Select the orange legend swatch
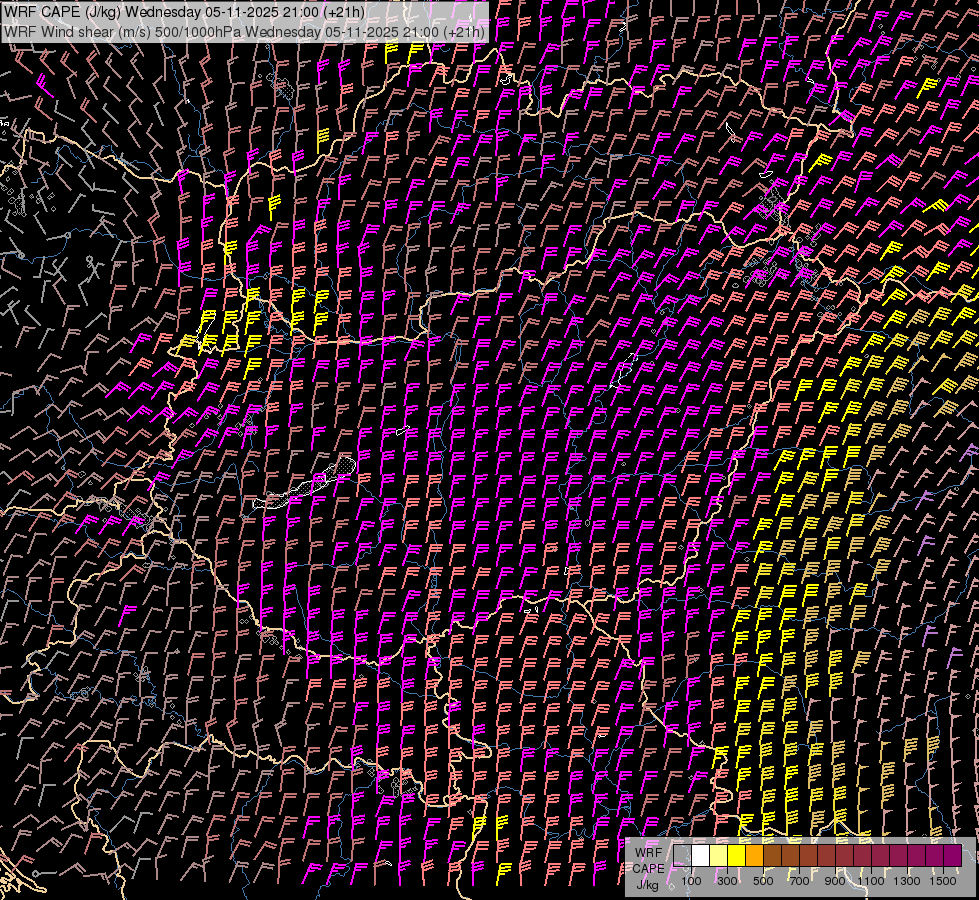The image size is (979, 900). click(754, 855)
